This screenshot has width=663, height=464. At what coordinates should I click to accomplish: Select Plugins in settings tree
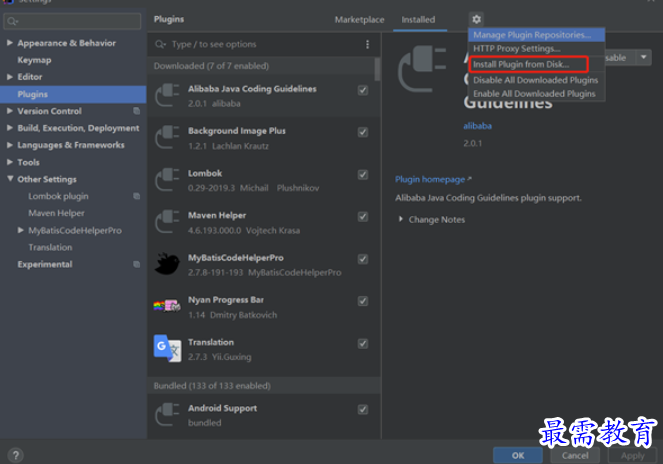coord(73,94)
